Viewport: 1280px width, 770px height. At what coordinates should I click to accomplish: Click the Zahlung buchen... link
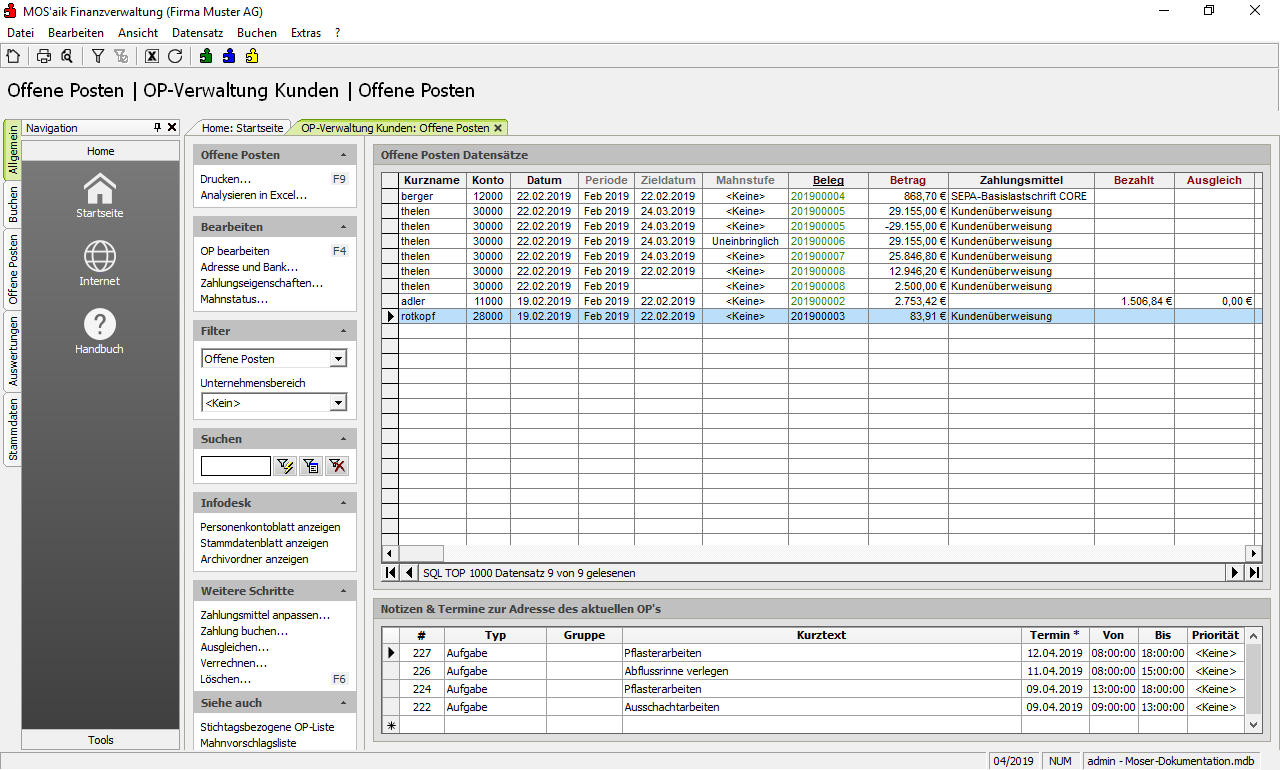244,631
